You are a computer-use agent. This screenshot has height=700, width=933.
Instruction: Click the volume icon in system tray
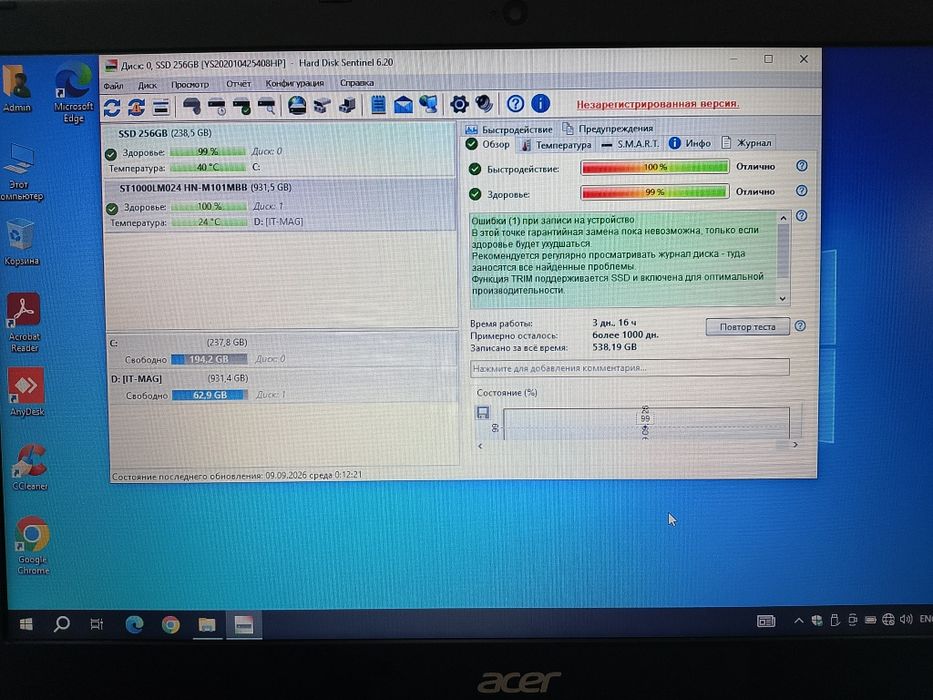[x=906, y=620]
